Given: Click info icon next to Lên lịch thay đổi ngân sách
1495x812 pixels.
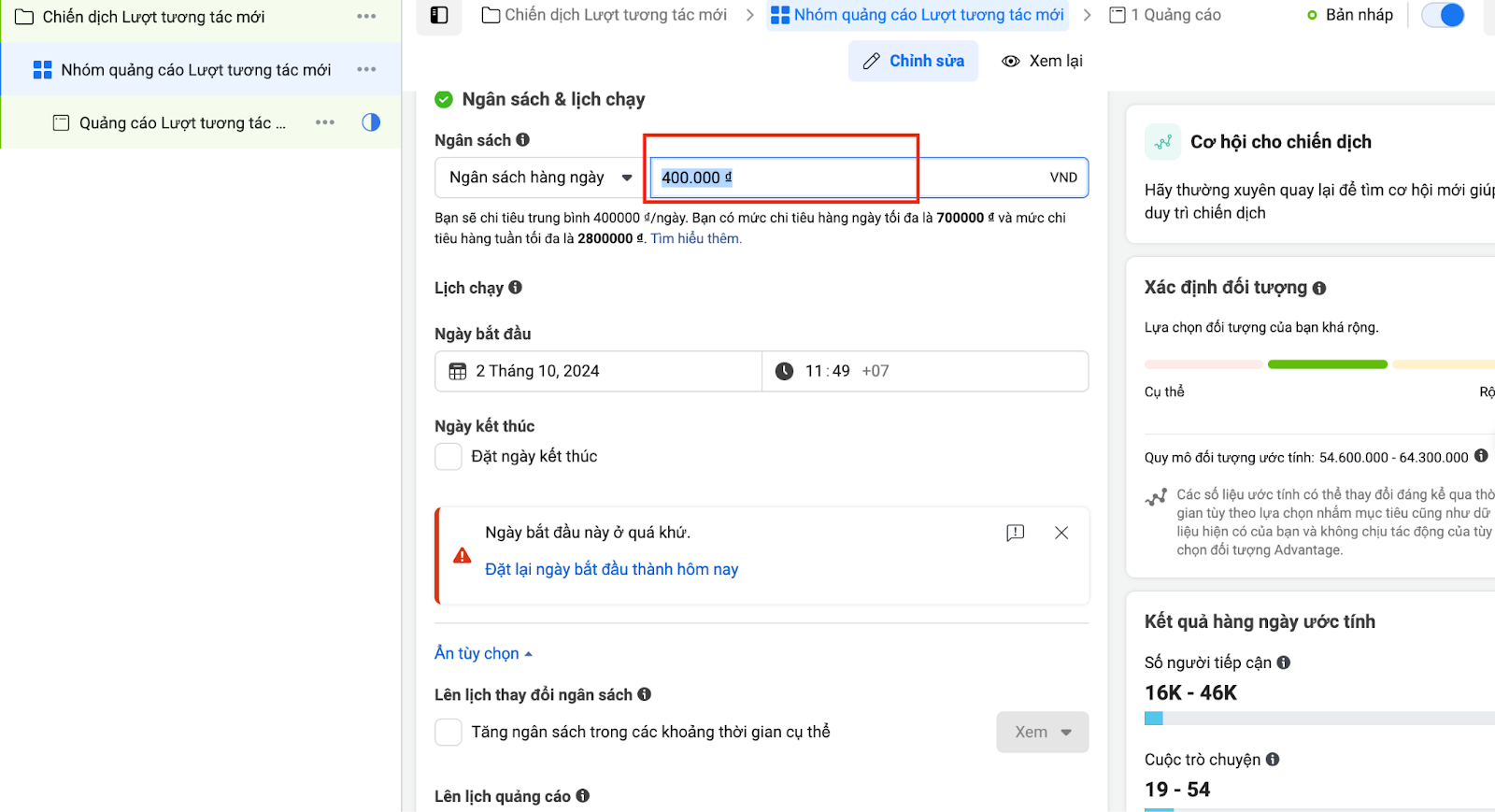Looking at the screenshot, I should click(x=645, y=694).
